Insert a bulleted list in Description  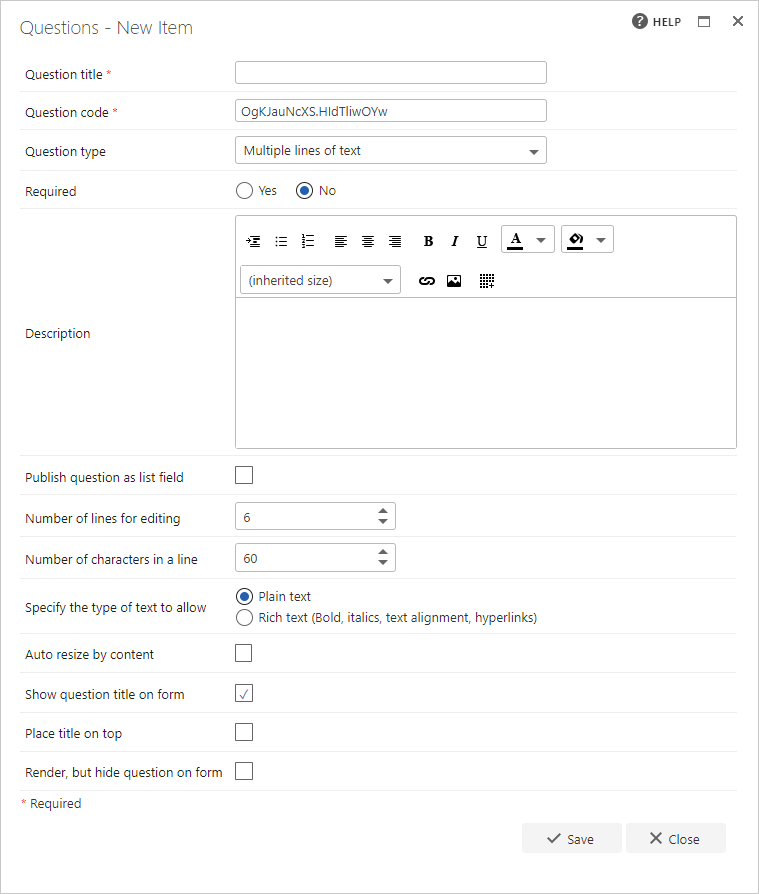pyautogui.click(x=281, y=241)
